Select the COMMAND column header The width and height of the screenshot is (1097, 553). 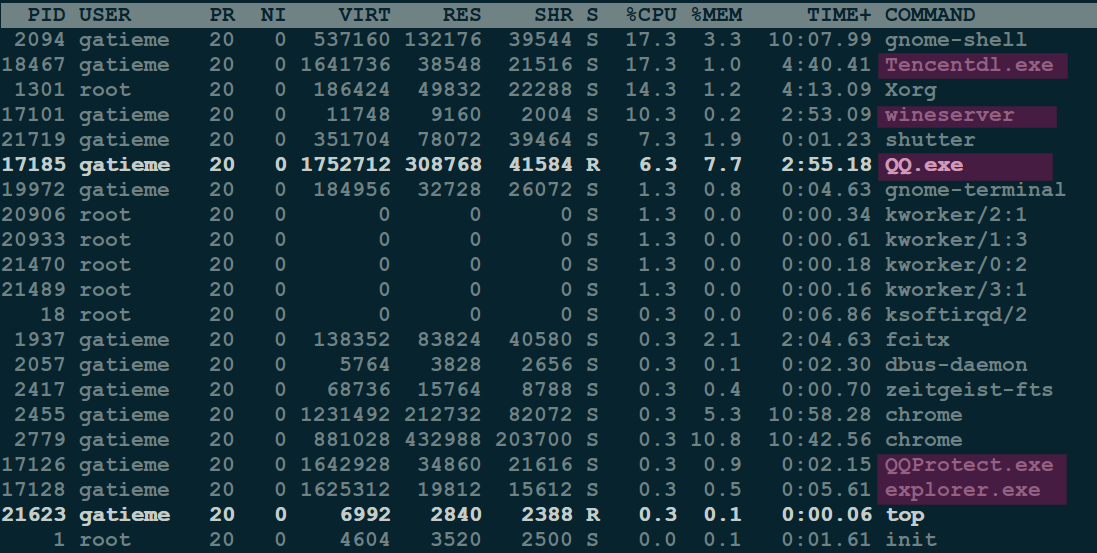coord(930,15)
